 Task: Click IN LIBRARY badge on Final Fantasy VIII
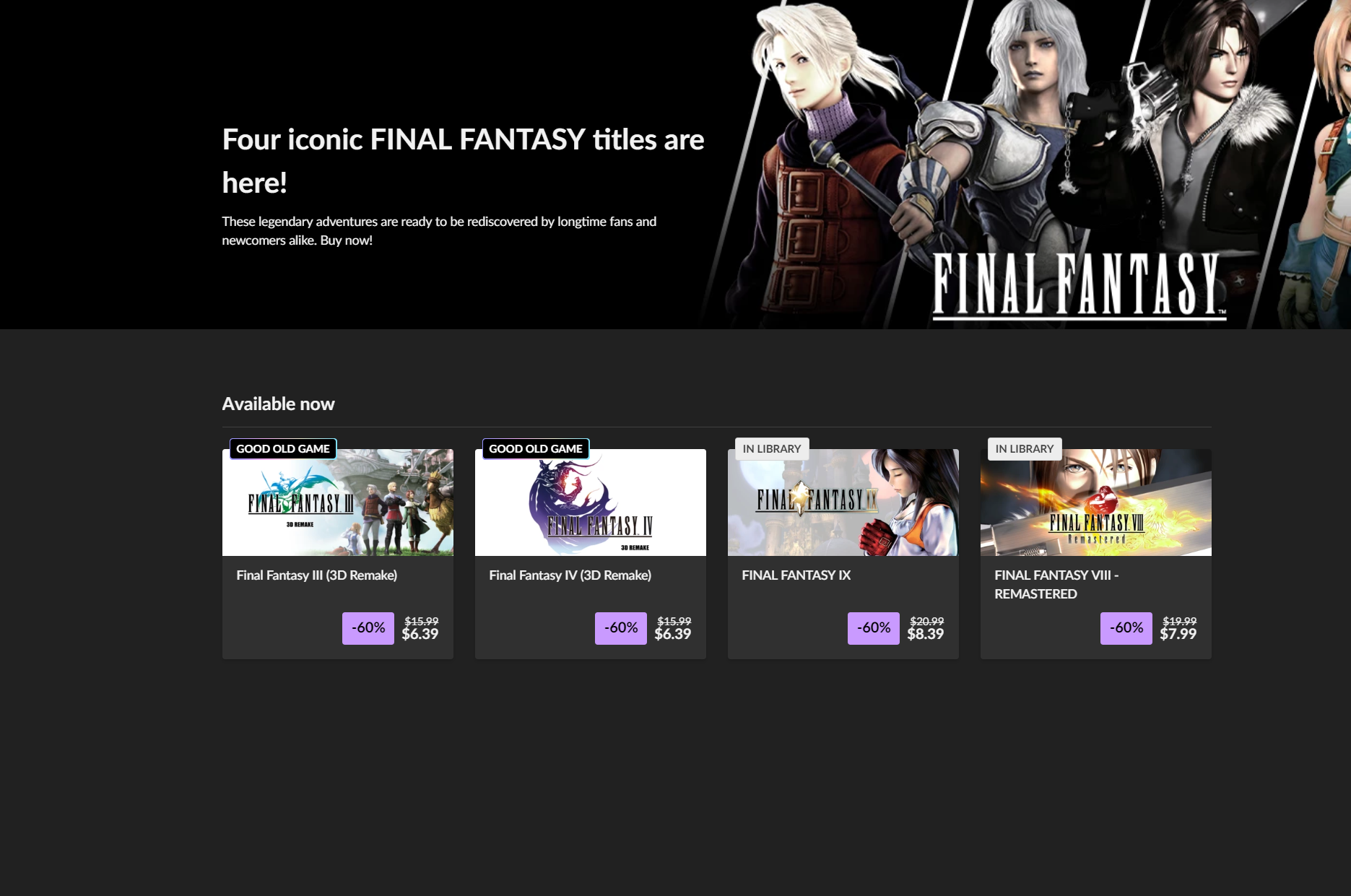1025,449
